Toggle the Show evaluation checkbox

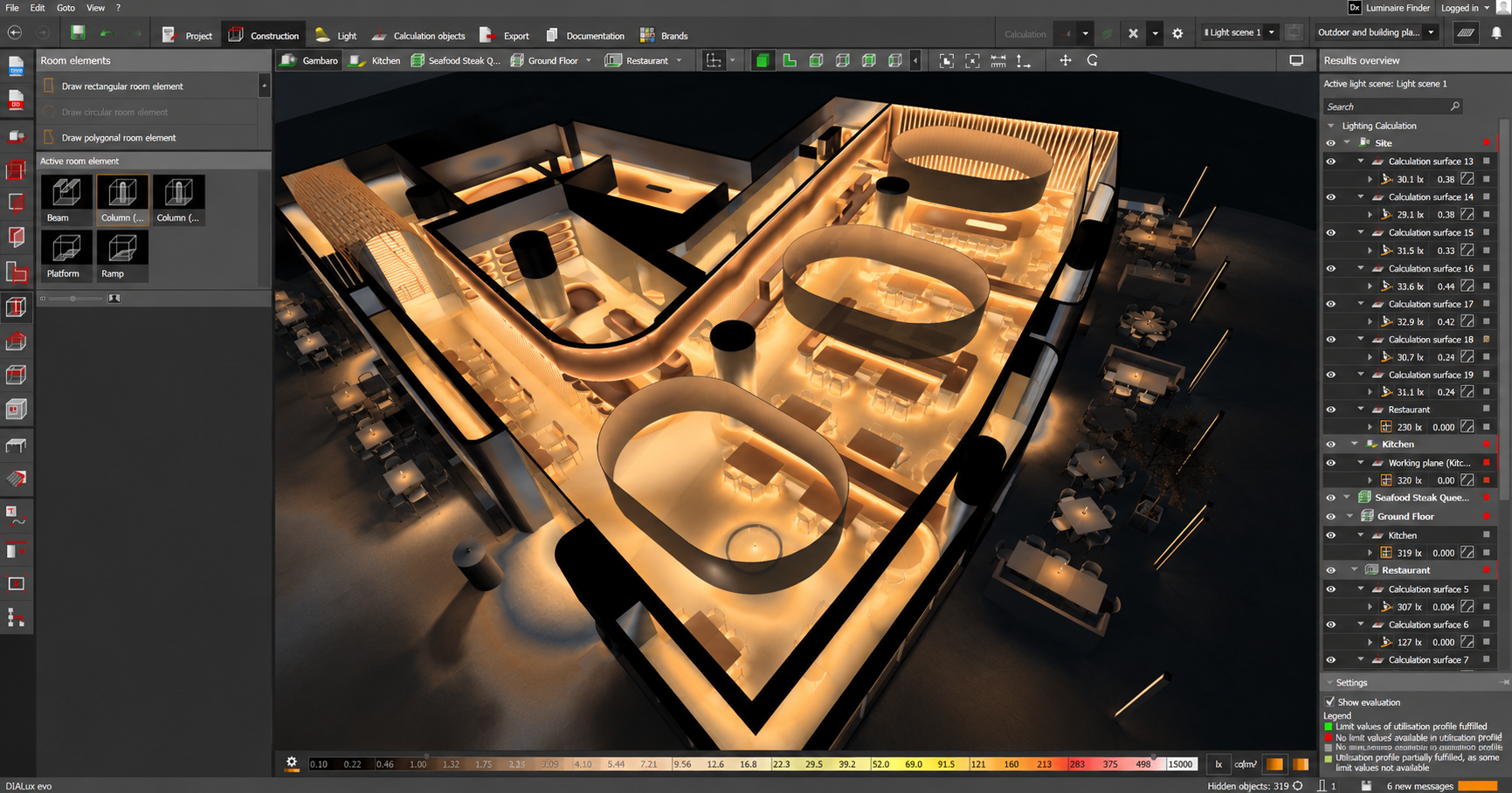click(x=1330, y=702)
